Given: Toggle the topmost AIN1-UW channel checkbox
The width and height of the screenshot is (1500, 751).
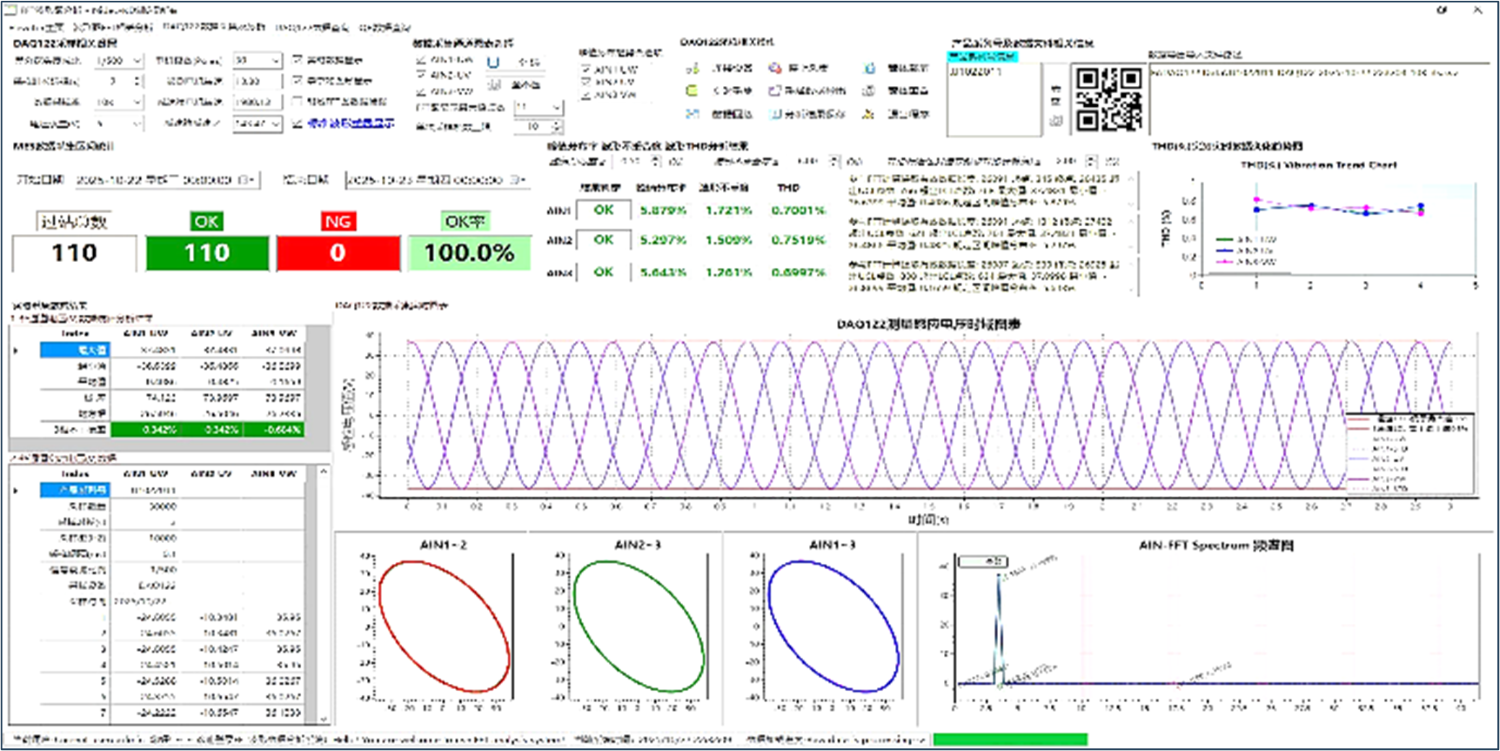Looking at the screenshot, I should (x=421, y=60).
